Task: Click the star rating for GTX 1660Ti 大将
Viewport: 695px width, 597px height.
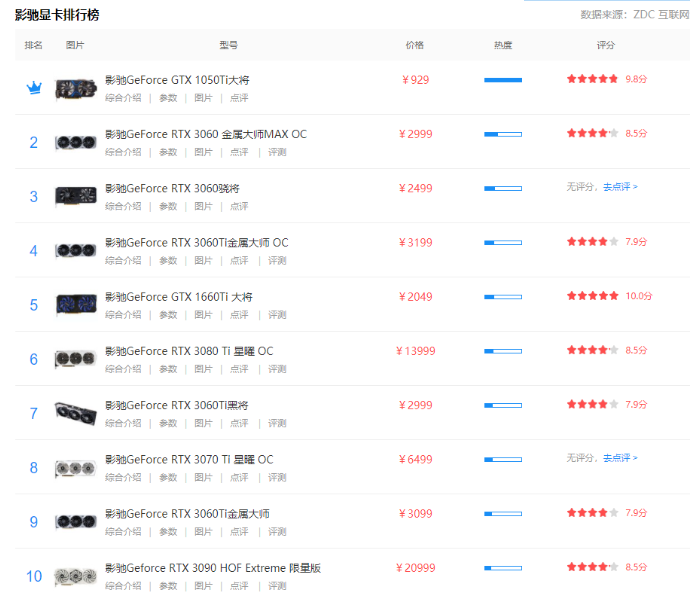Action: tap(592, 296)
